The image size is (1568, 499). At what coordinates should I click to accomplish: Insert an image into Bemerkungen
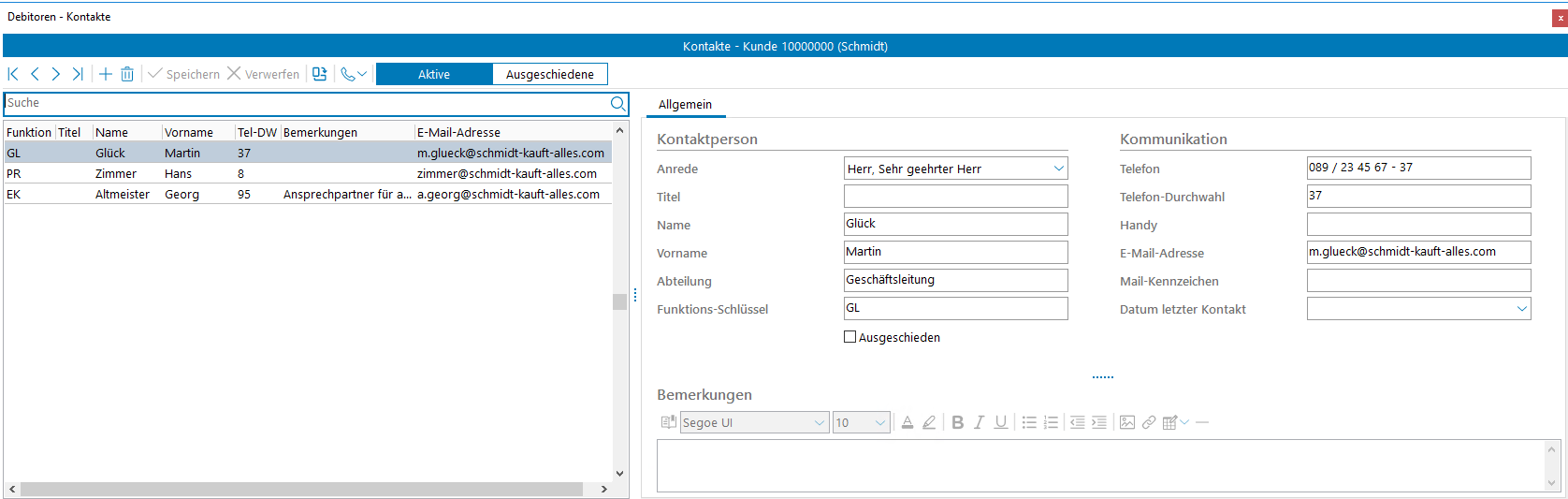pos(1127,422)
